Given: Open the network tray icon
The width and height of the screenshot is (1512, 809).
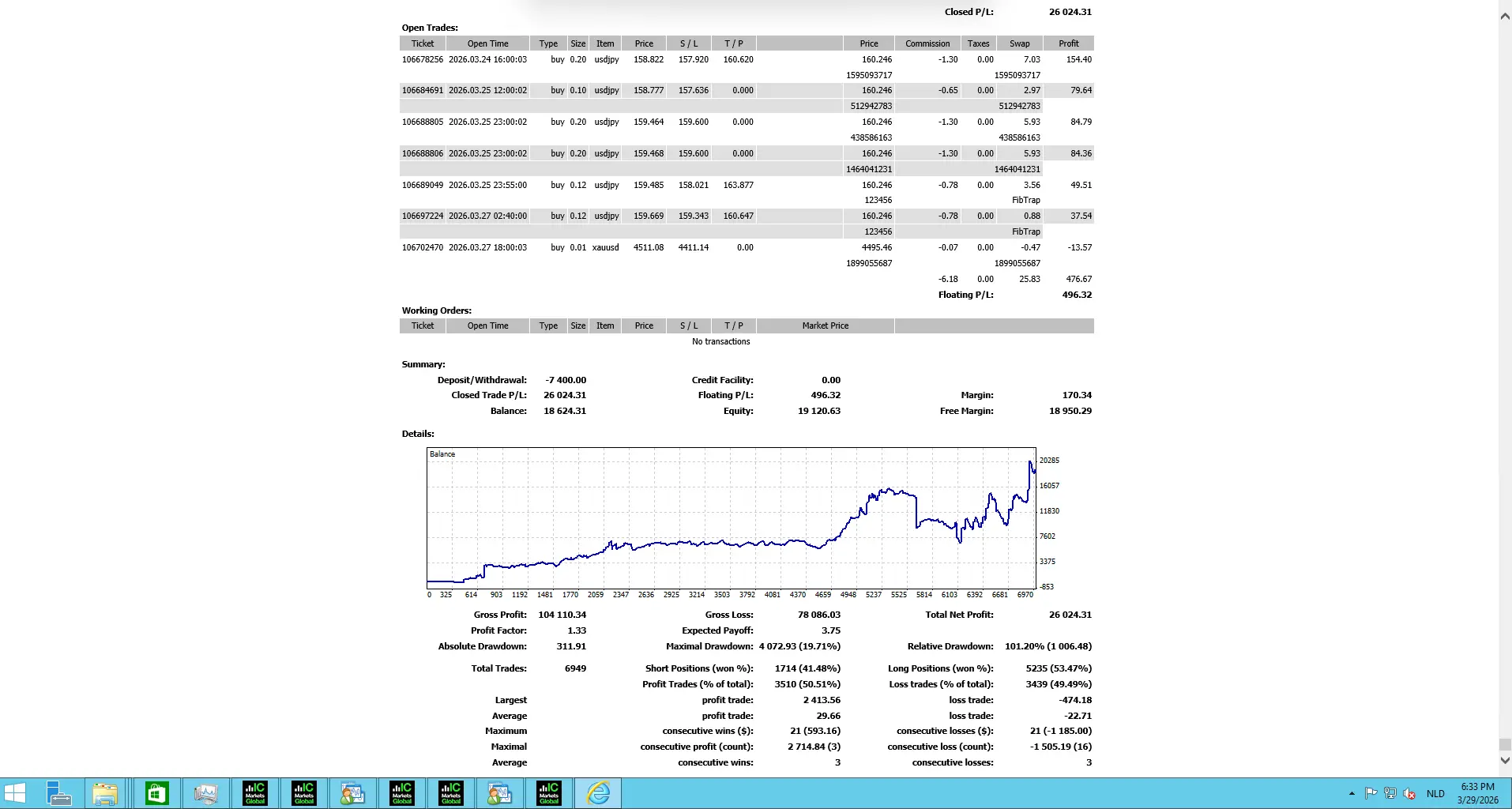Looking at the screenshot, I should click(1390, 793).
